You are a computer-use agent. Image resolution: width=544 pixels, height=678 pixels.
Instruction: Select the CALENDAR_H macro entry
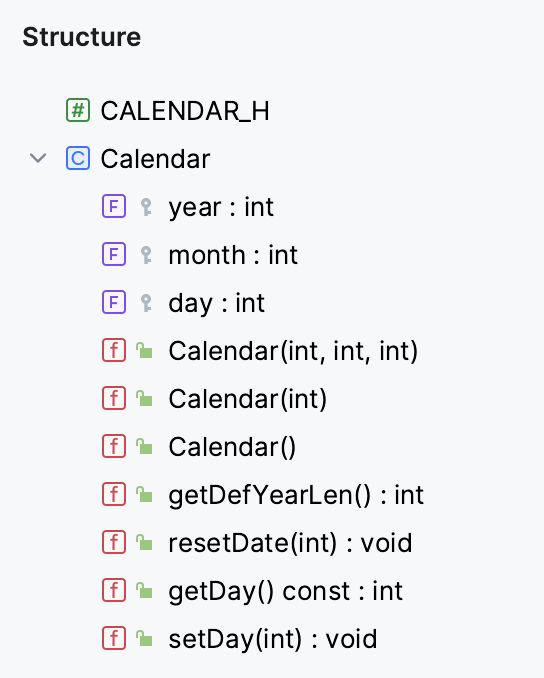coord(185,111)
